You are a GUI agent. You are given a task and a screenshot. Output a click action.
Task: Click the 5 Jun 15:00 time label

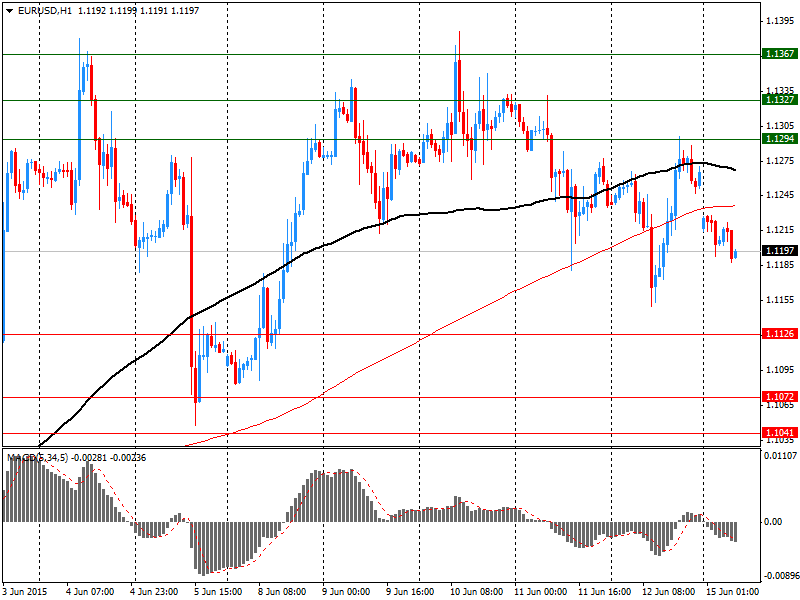click(219, 592)
